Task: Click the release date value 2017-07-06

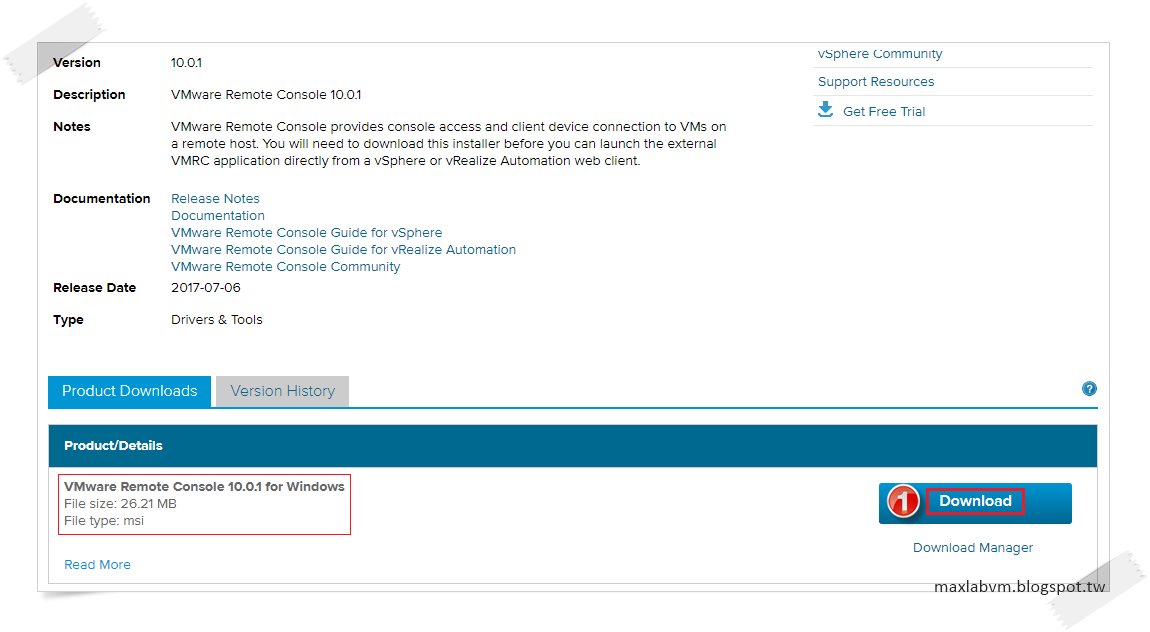Action: pos(205,287)
